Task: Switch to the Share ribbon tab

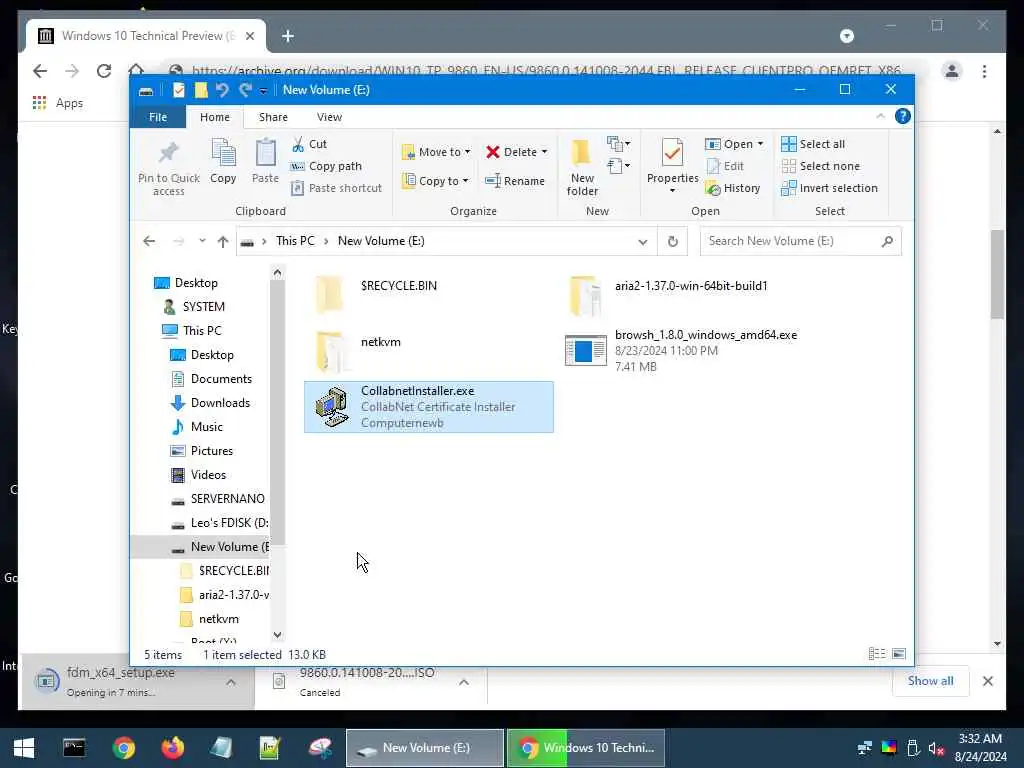Action: [x=273, y=117]
